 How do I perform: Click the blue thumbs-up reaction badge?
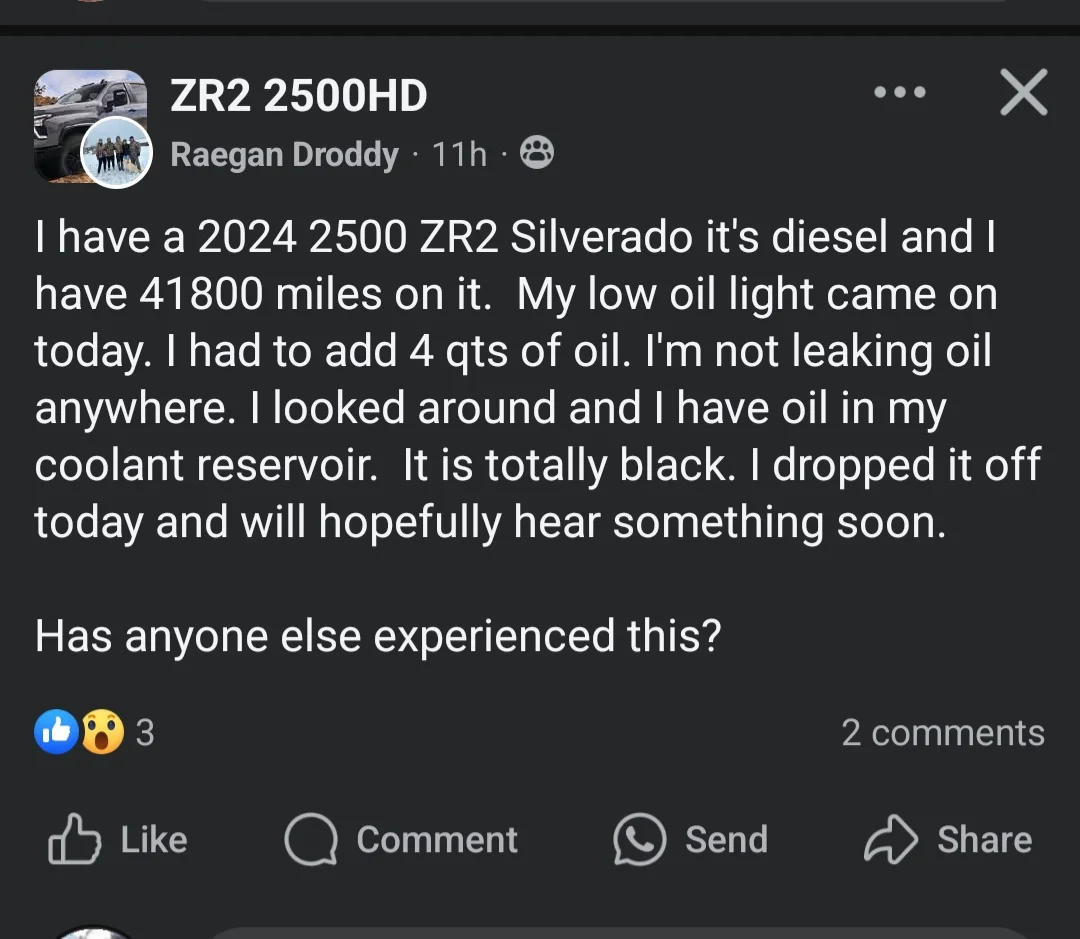(56, 732)
